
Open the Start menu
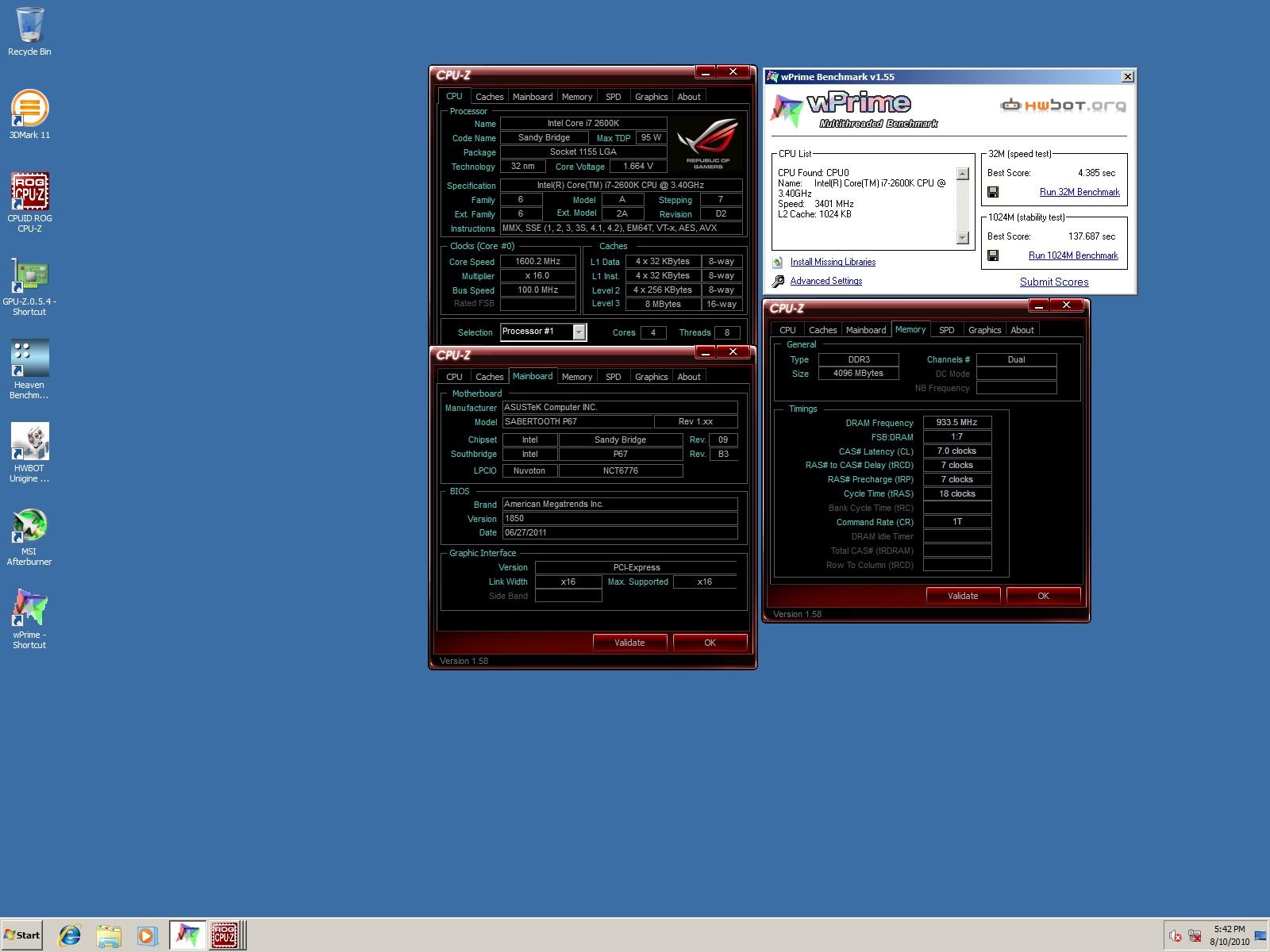[x=22, y=935]
